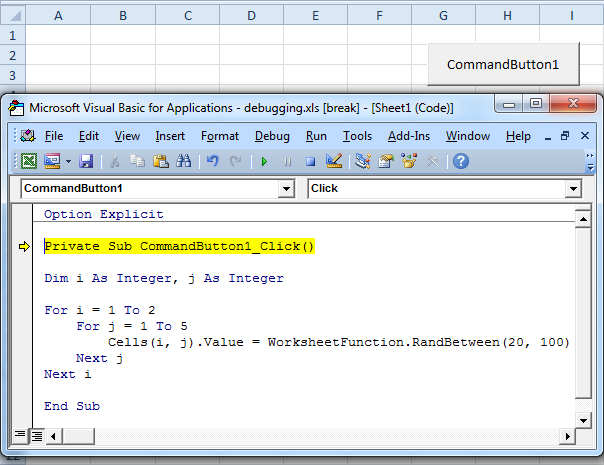Open the Properties Window icon
Screen dimensions: 604x465
[x=386, y=161]
